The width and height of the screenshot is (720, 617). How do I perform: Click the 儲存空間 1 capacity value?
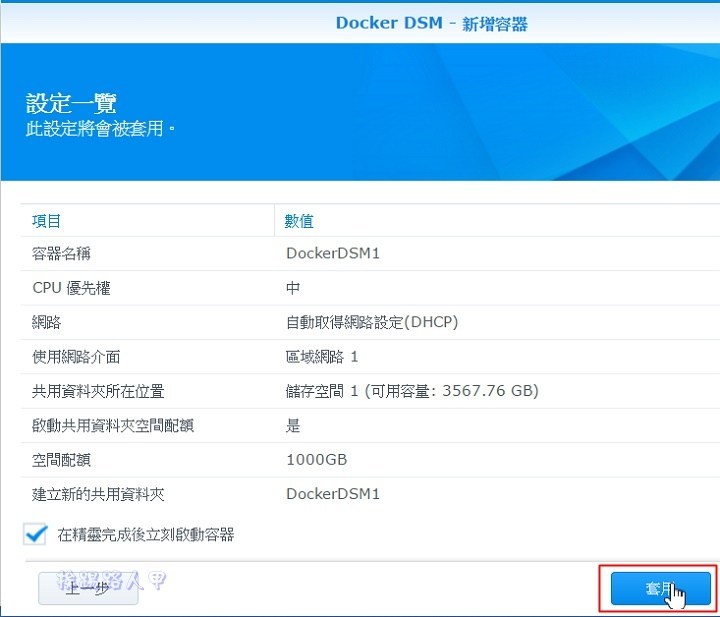(x=412, y=391)
